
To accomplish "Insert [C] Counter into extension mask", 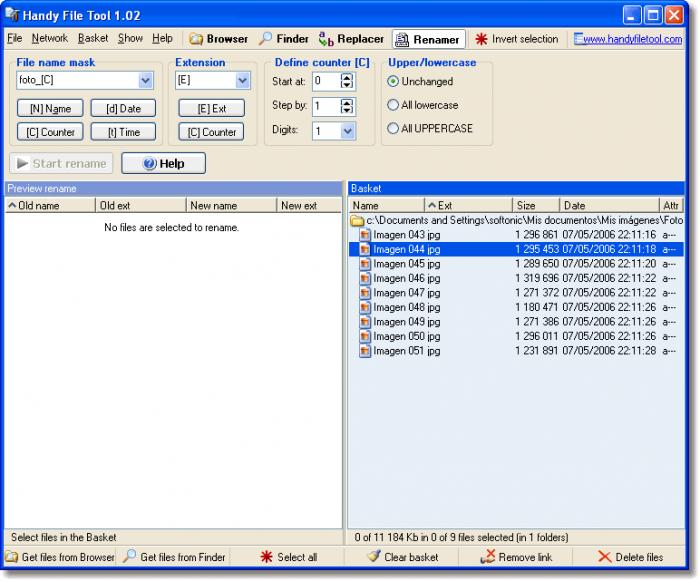I will (x=212, y=132).
